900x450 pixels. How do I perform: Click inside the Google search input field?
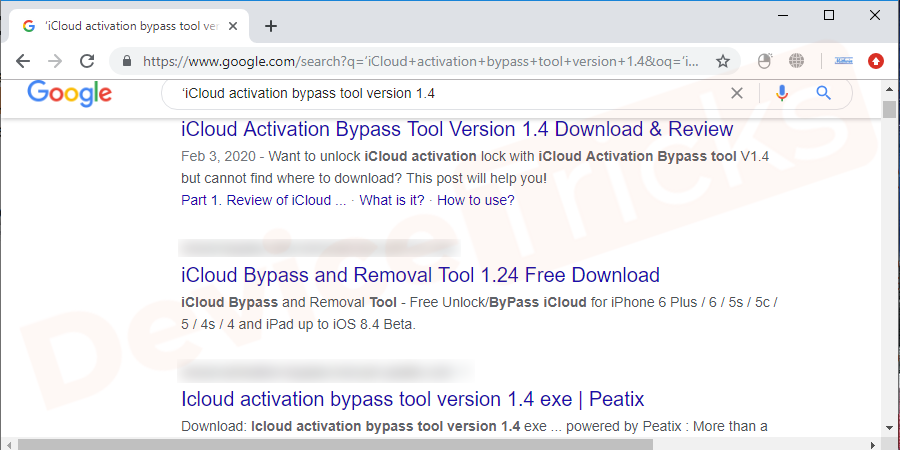450,93
